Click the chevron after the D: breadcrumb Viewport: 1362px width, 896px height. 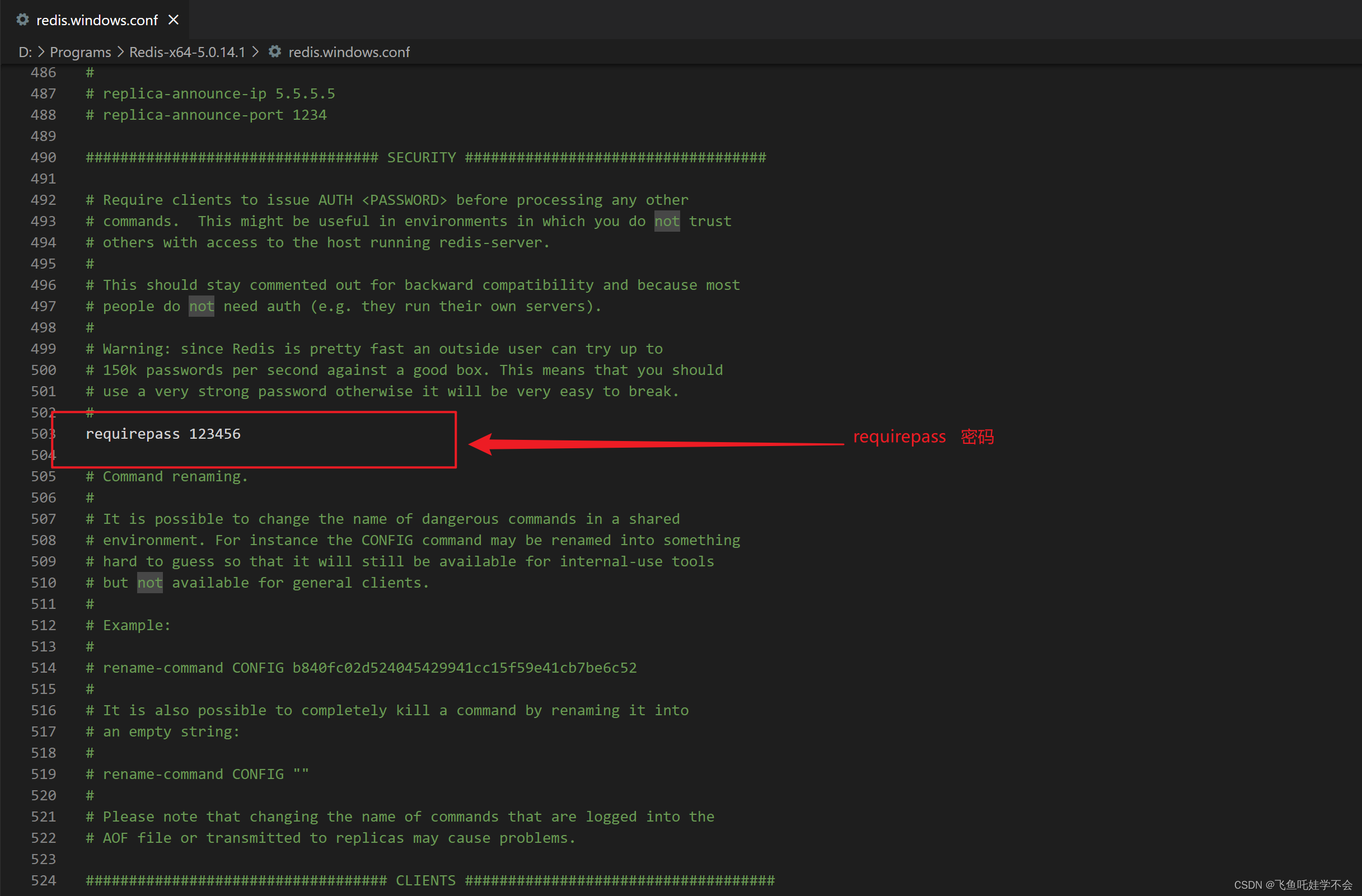[41, 52]
